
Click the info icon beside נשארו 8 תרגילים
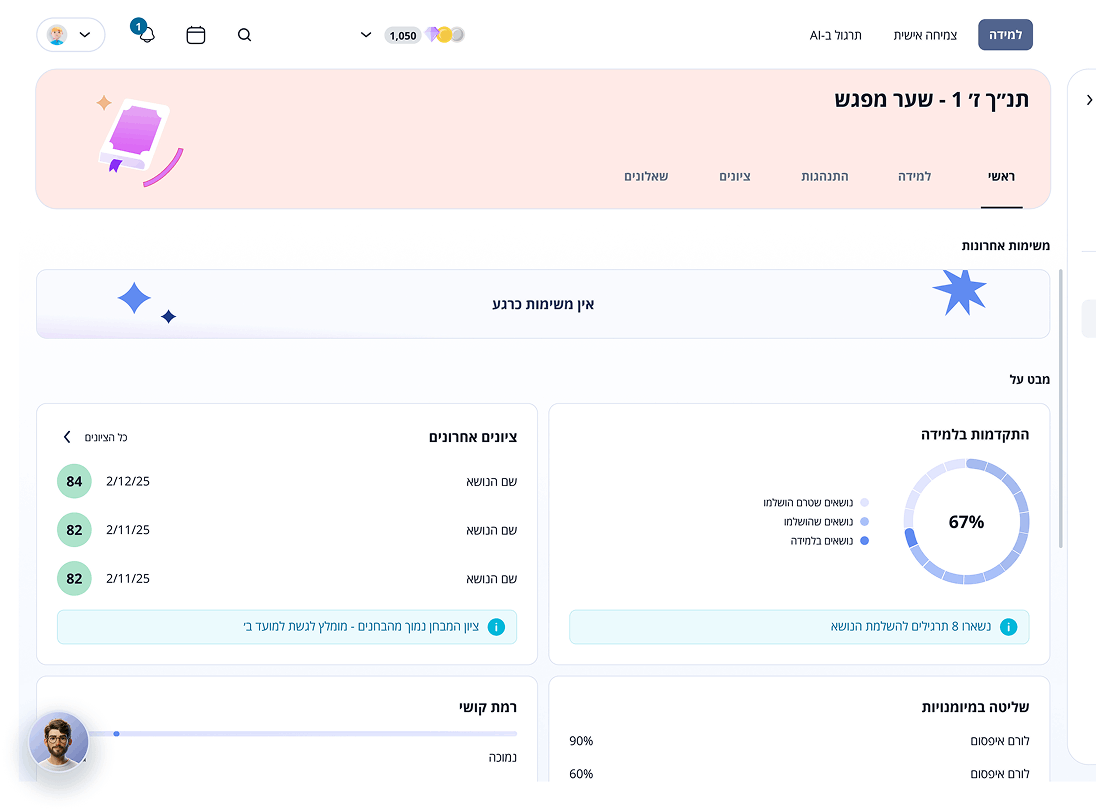tap(1009, 627)
